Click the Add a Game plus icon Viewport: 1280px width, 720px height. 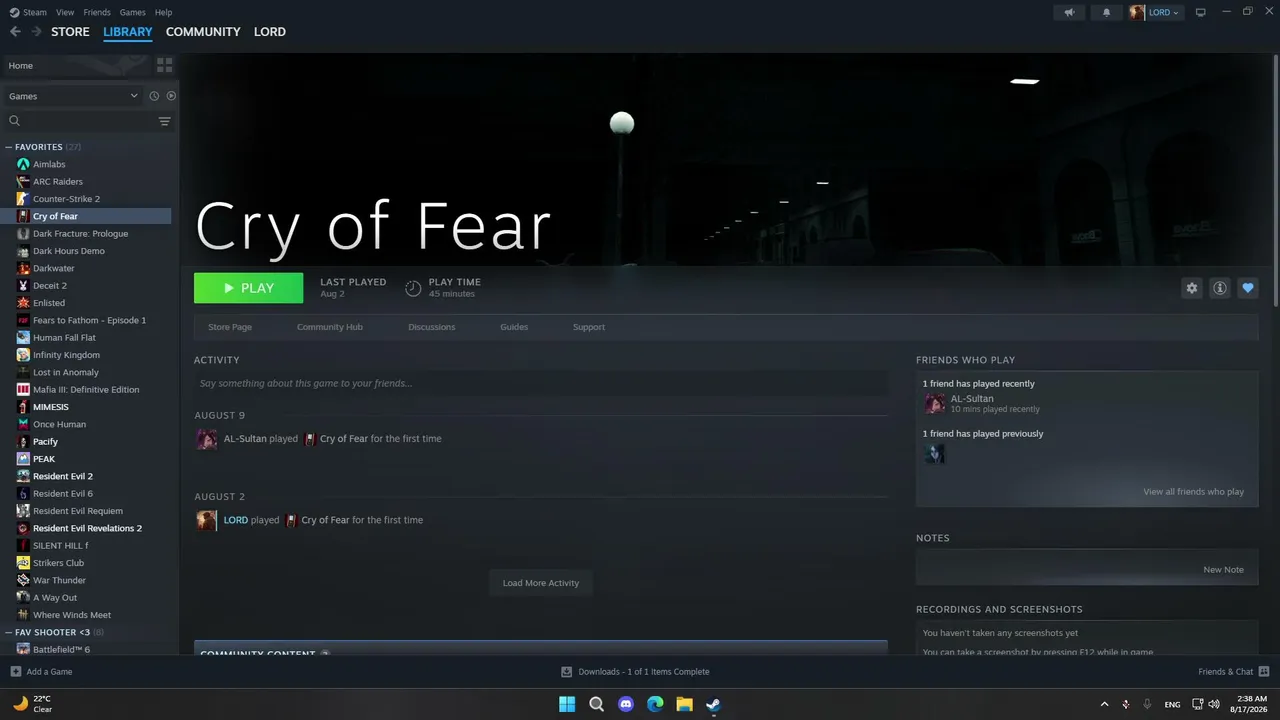[15, 672]
